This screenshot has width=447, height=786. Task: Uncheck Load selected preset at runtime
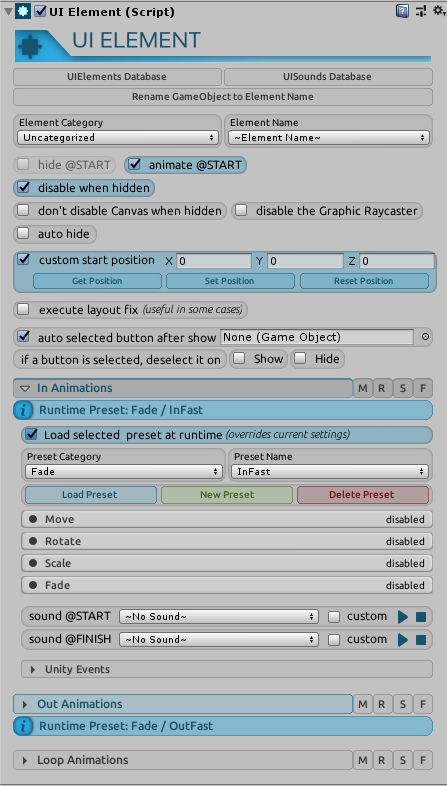coord(32,435)
